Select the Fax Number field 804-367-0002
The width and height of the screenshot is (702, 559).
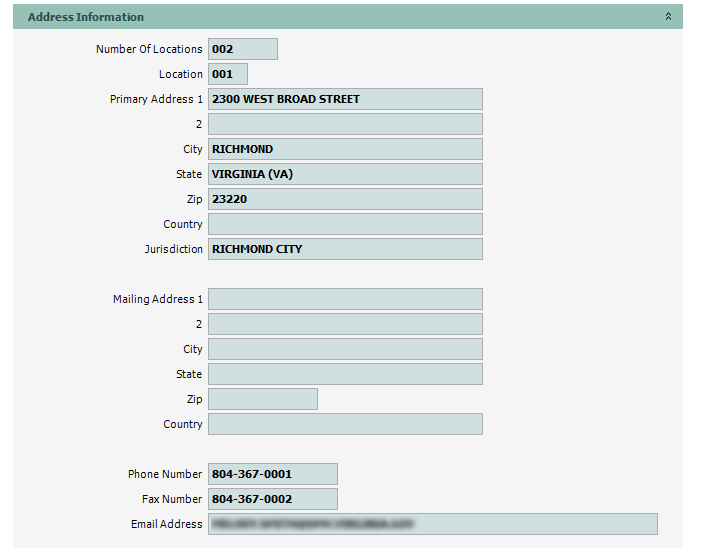pyautogui.click(x=272, y=499)
